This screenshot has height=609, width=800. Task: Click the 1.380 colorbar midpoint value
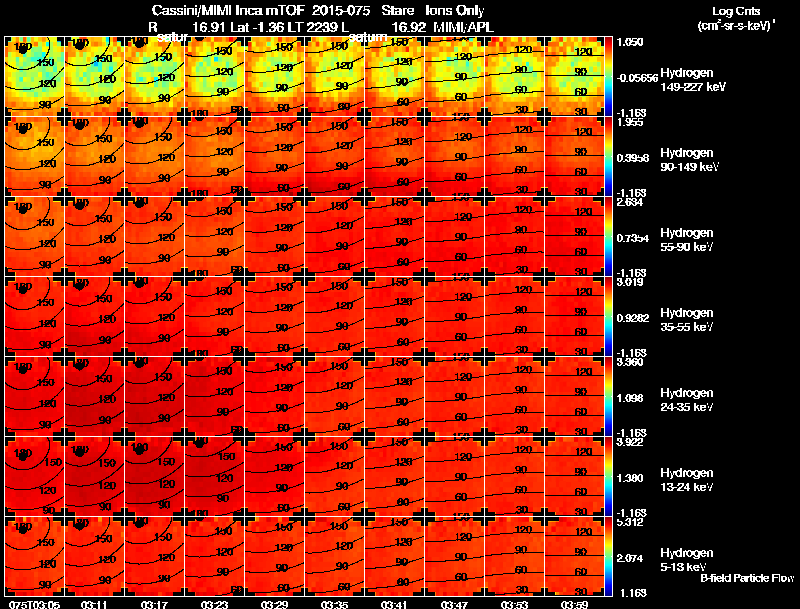[x=630, y=478]
